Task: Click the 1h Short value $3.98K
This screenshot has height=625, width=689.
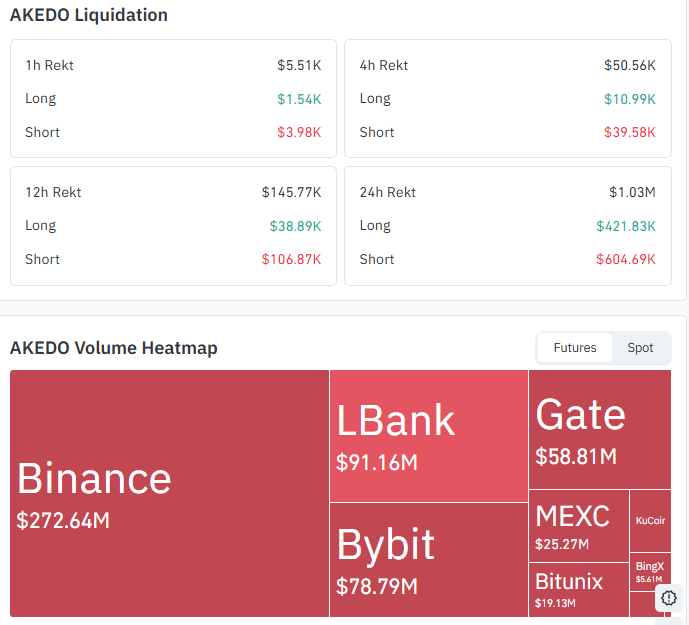Action: pyautogui.click(x=299, y=132)
